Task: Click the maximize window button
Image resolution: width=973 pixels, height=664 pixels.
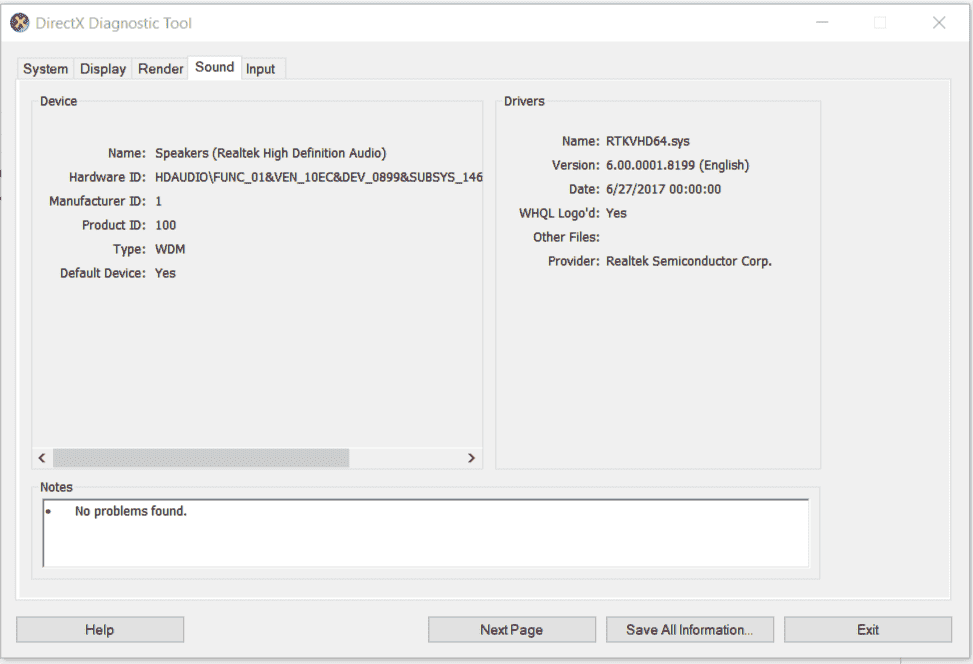Action: pos(880,23)
